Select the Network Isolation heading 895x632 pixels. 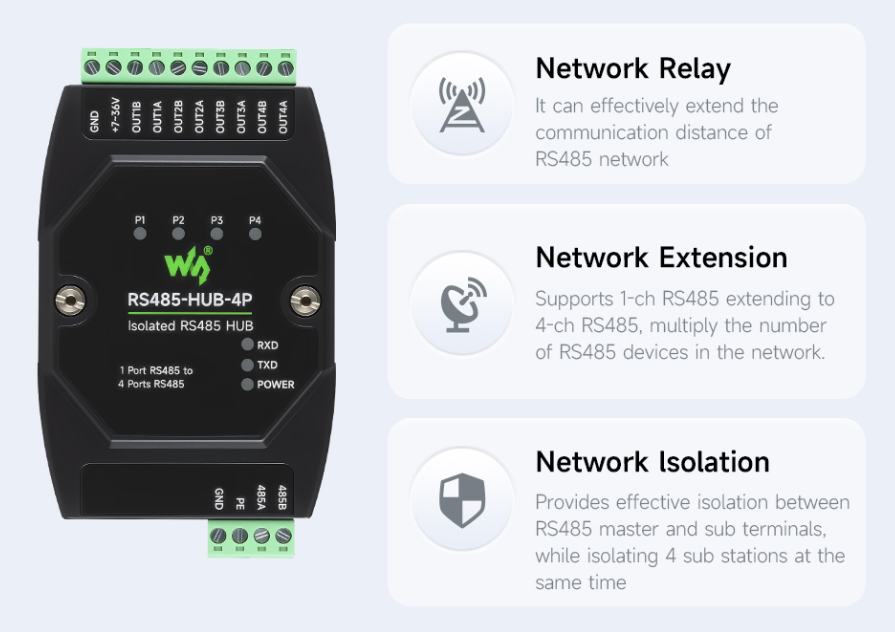click(652, 462)
